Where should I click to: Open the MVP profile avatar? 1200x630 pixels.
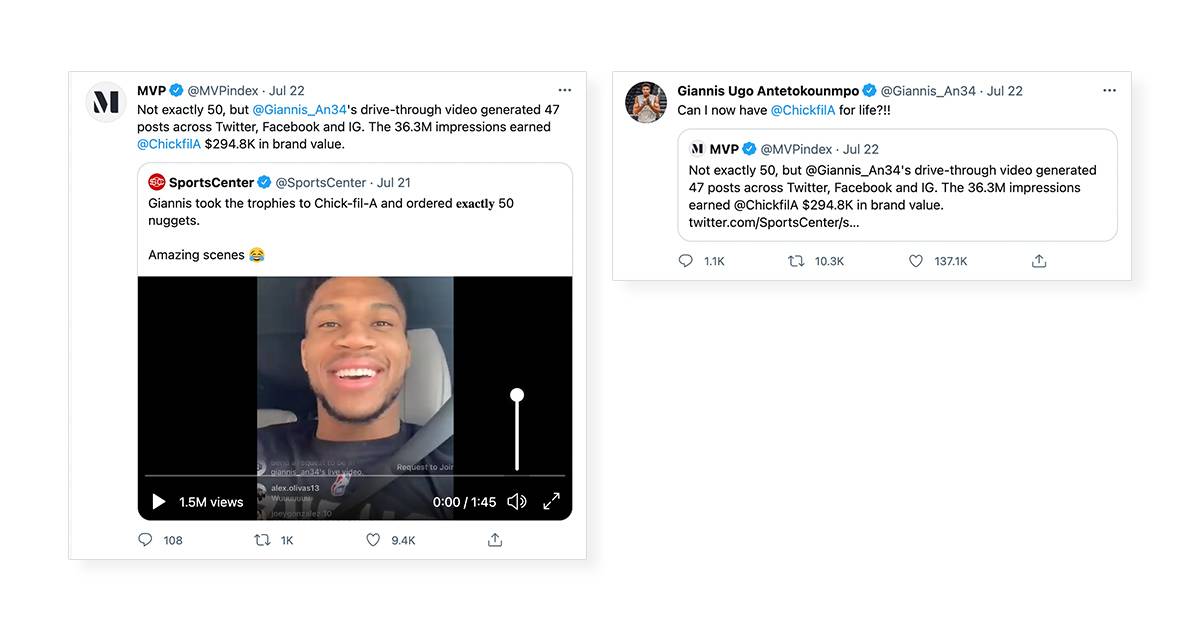(x=106, y=102)
